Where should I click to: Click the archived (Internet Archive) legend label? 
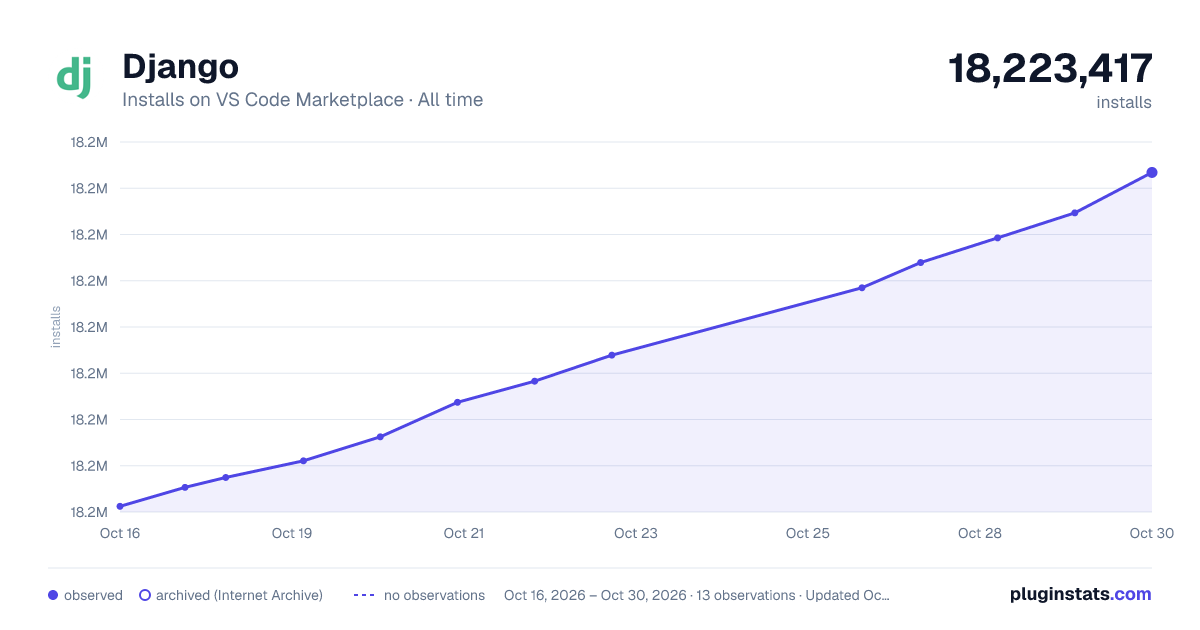click(239, 595)
